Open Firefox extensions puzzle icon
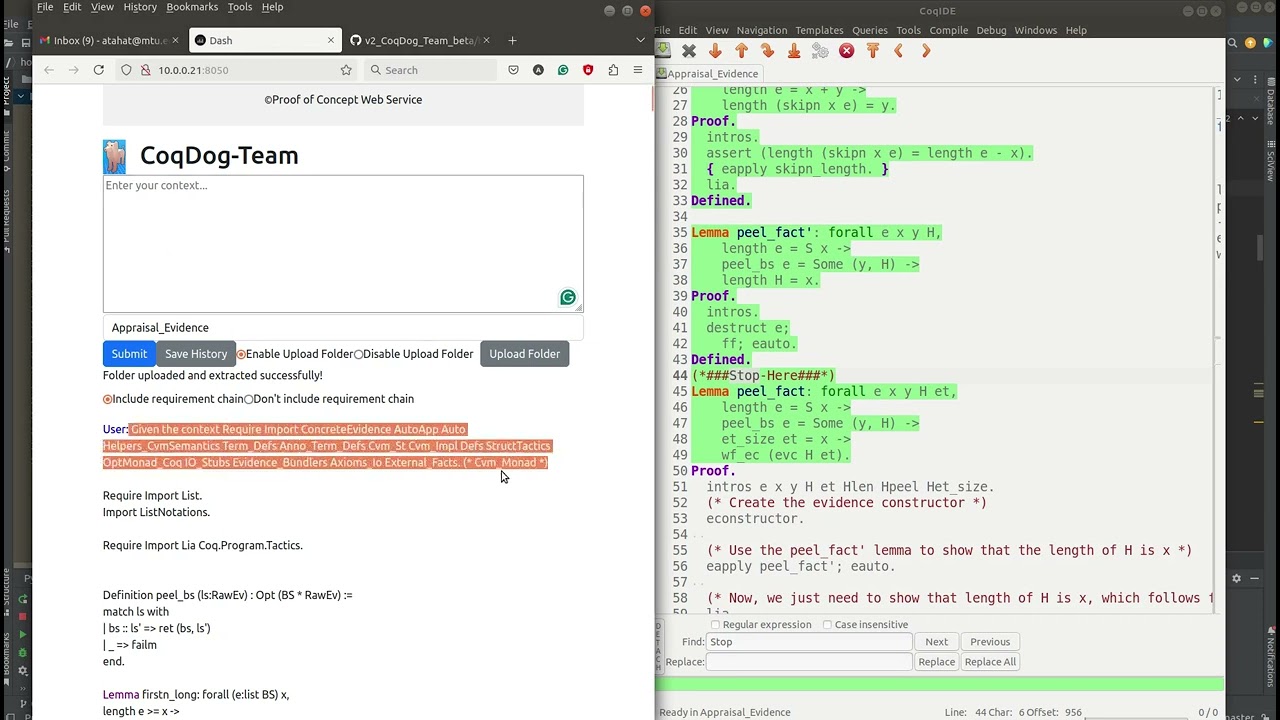 coord(613,70)
